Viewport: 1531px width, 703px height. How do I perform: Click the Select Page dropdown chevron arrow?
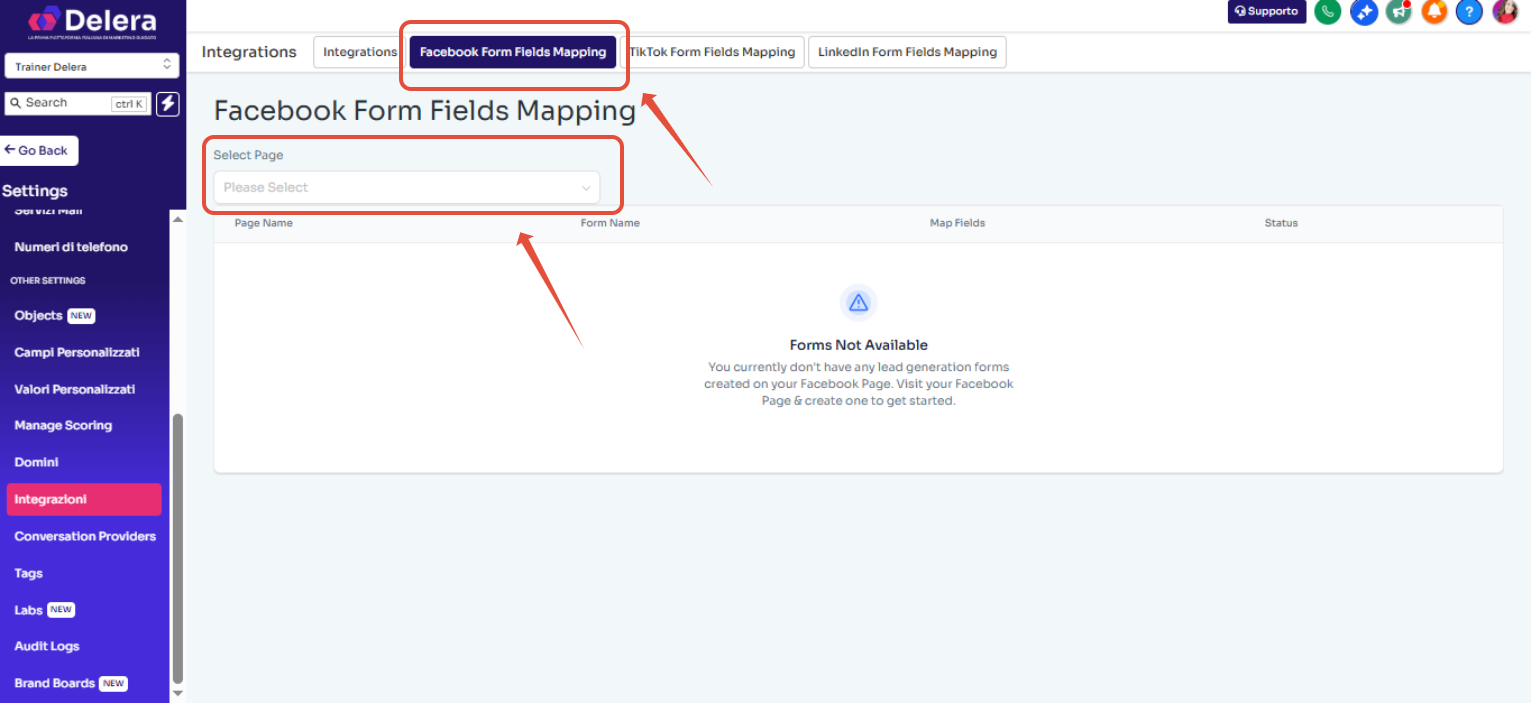coord(586,188)
